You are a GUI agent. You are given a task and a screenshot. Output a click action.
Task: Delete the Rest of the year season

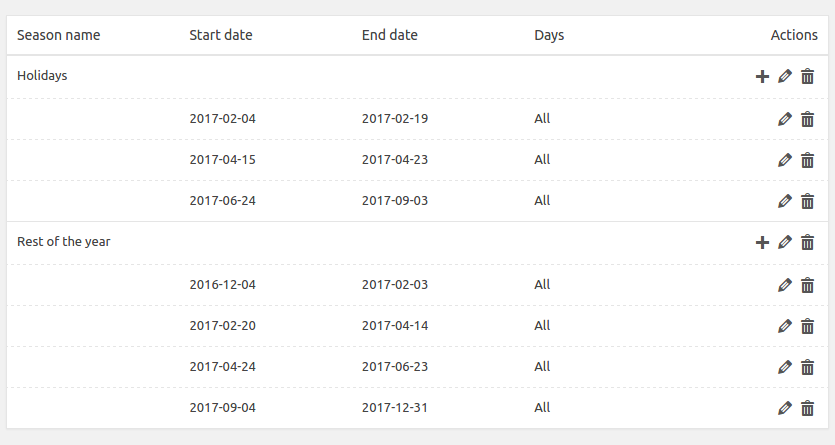coord(808,242)
